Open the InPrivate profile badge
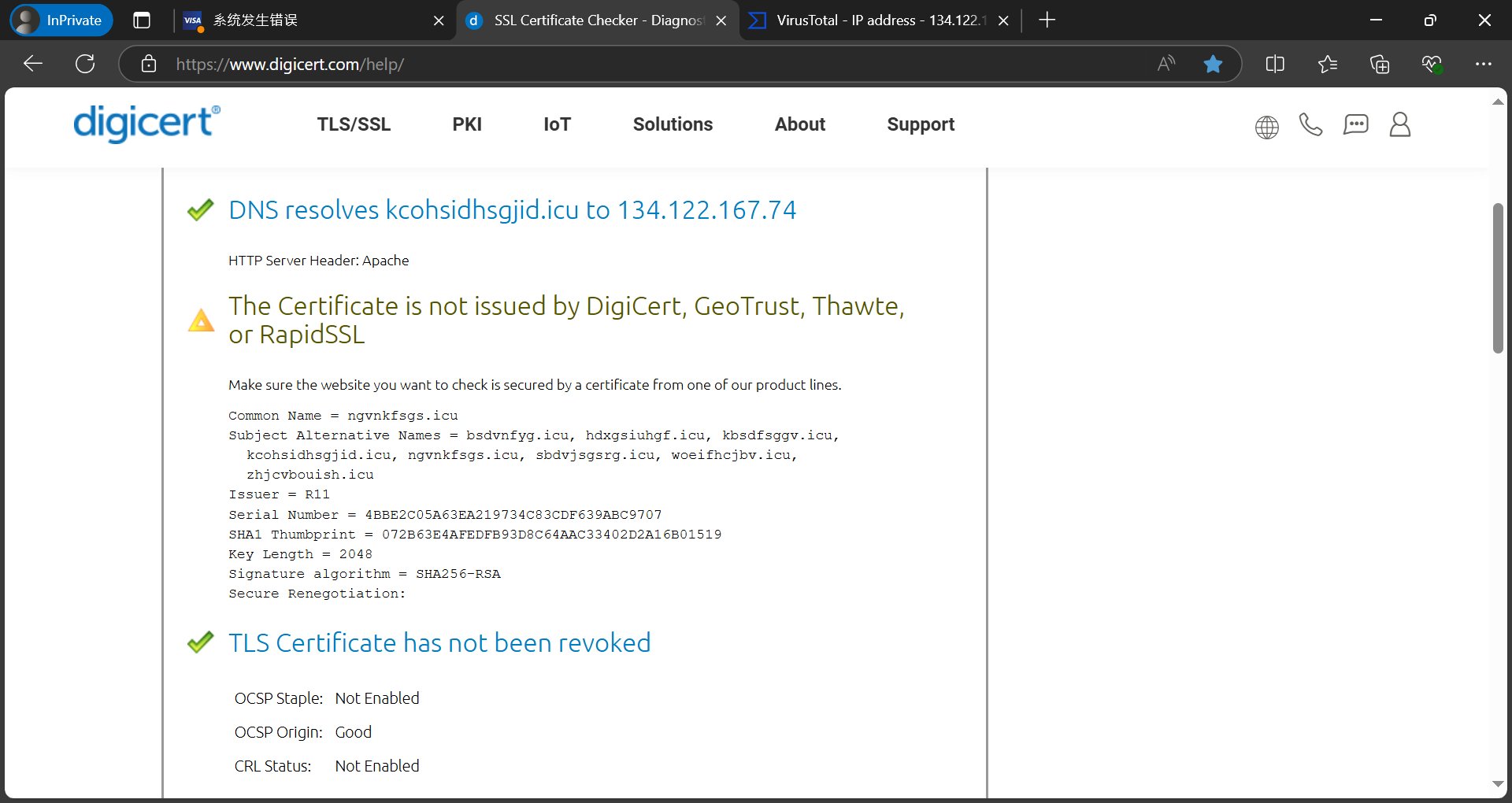This screenshot has height=803, width=1512. tap(61, 20)
